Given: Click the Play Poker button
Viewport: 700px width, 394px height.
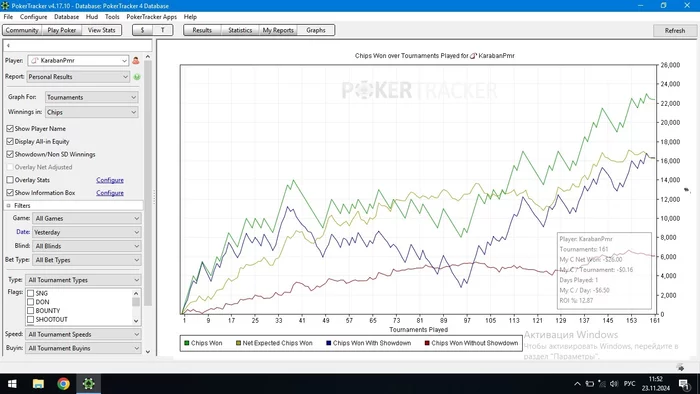Looking at the screenshot, I should [62, 30].
